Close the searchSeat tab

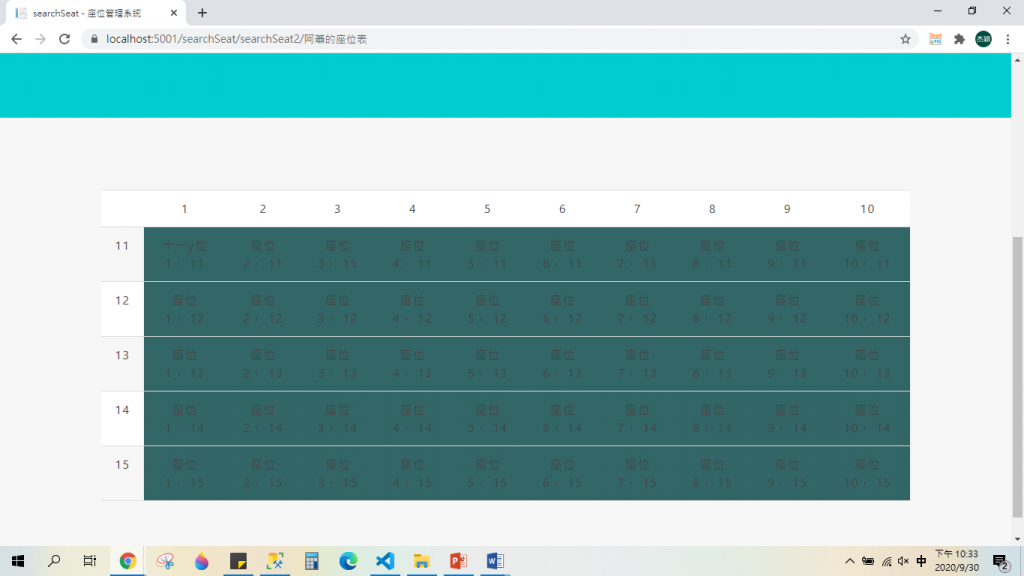tap(174, 12)
